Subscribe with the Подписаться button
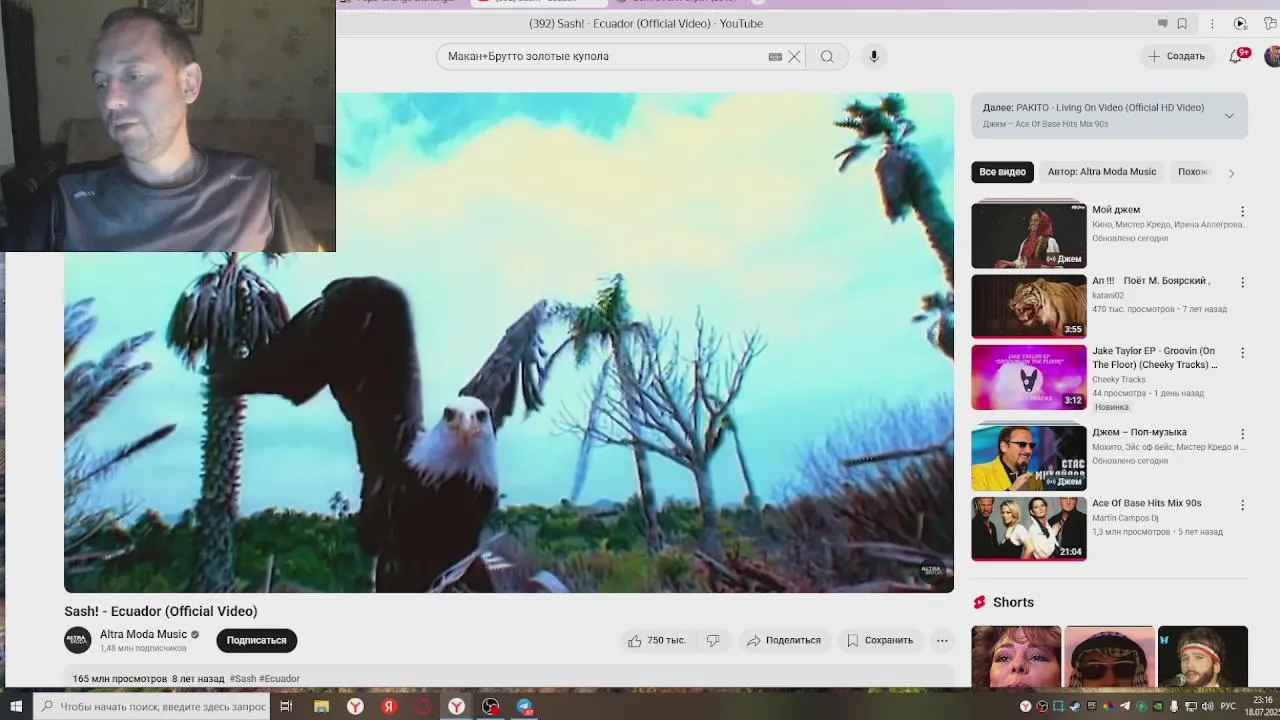The width and height of the screenshot is (1280, 720). click(256, 641)
